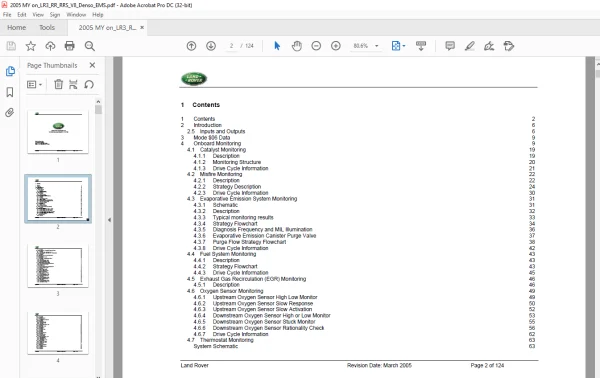600x378 pixels.
Task: Click 'Catalyst Monitoring' contents entry
Action: (x=223, y=150)
